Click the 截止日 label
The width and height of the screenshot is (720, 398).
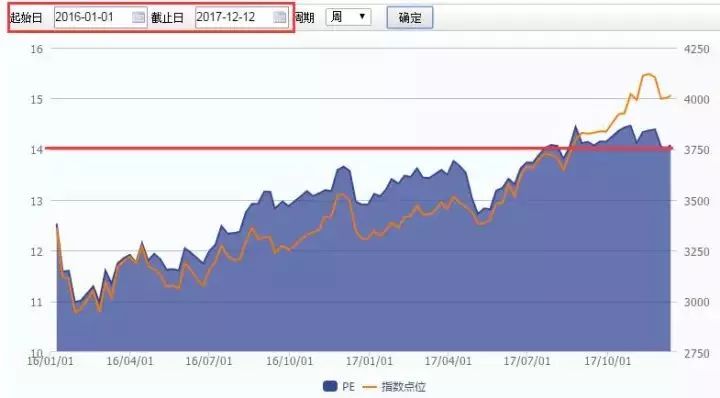tap(167, 18)
